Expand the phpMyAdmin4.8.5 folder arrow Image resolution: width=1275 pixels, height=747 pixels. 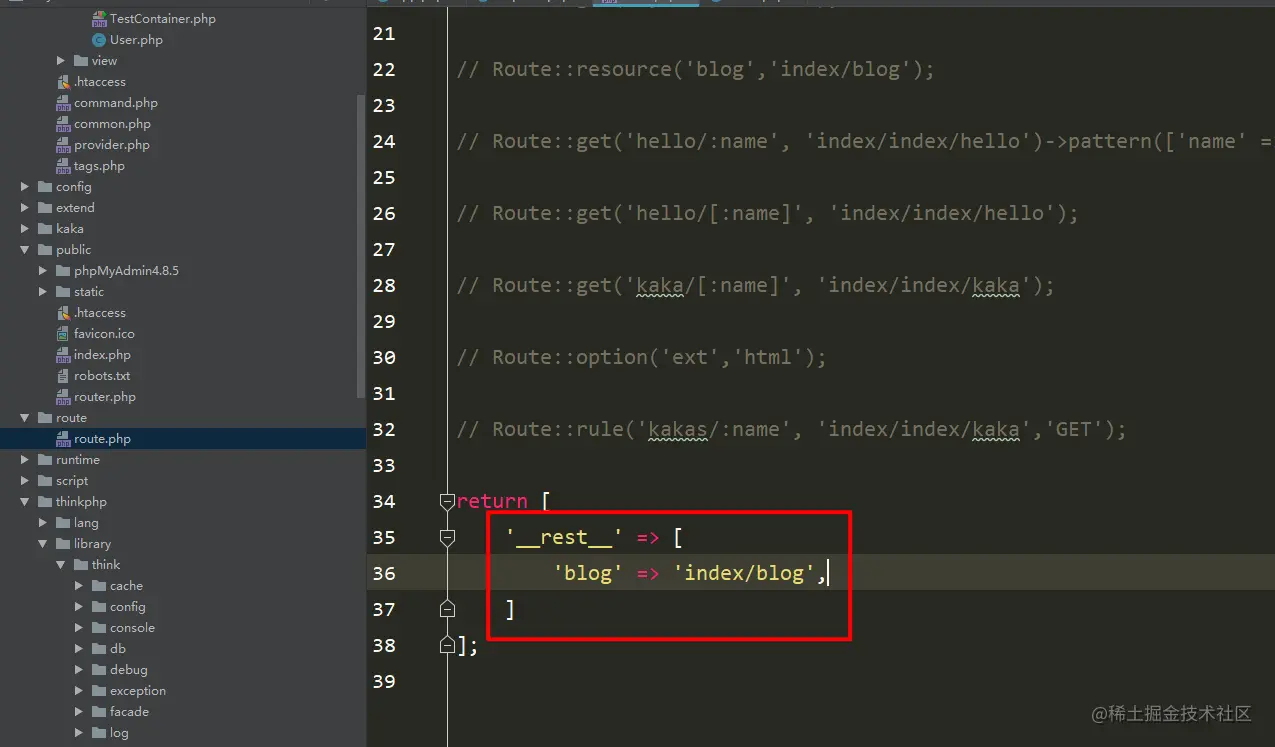(x=43, y=271)
